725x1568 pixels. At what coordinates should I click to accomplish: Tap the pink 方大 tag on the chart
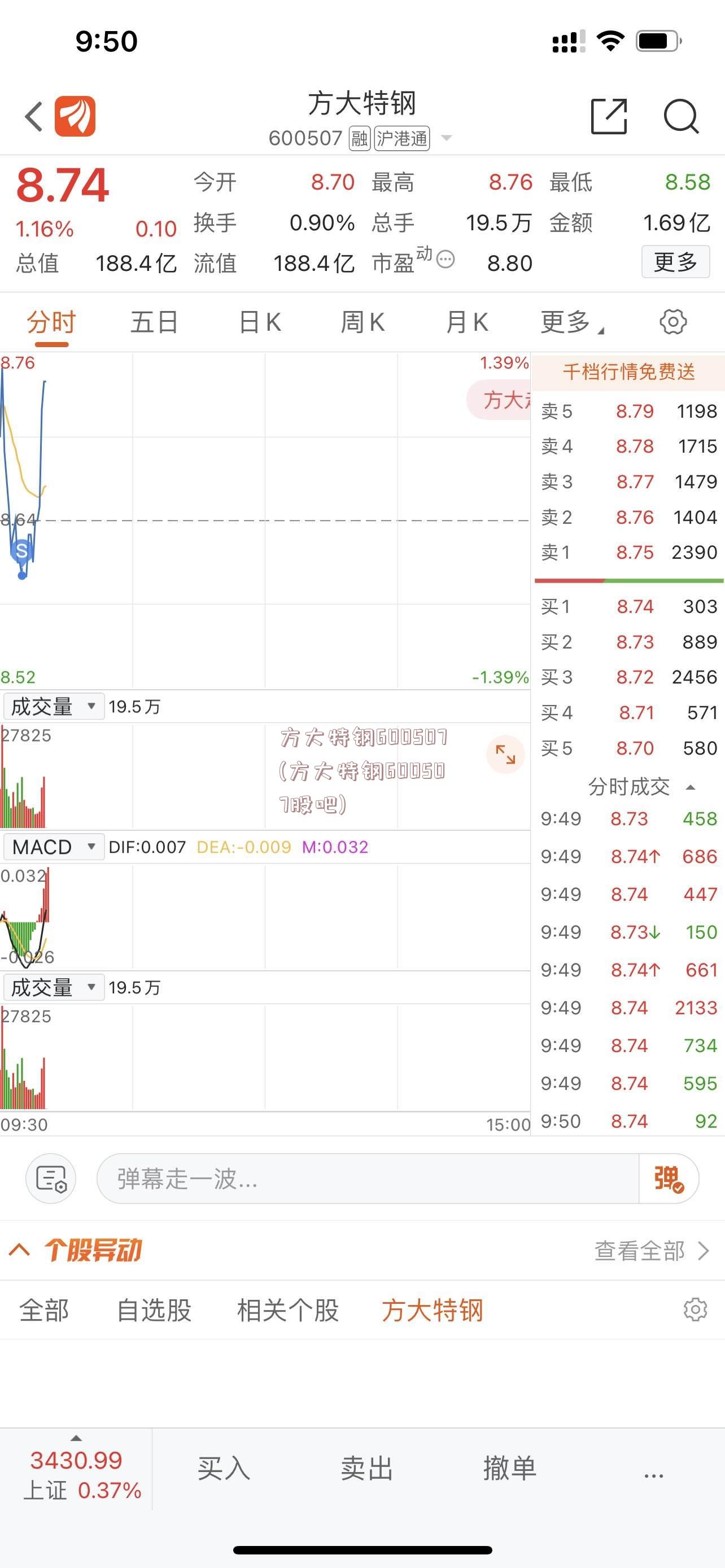(499, 399)
